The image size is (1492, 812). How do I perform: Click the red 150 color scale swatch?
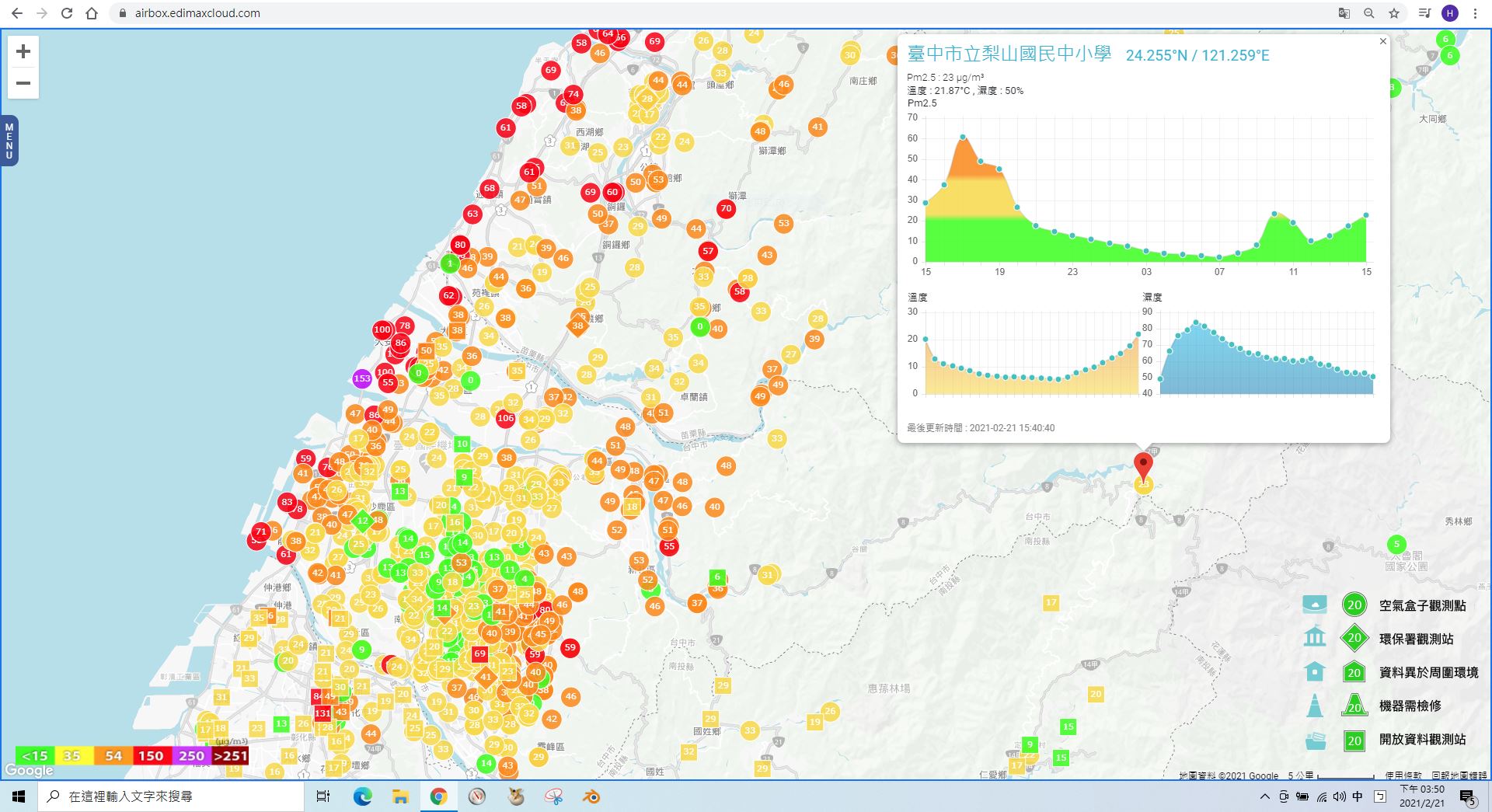pos(151,755)
